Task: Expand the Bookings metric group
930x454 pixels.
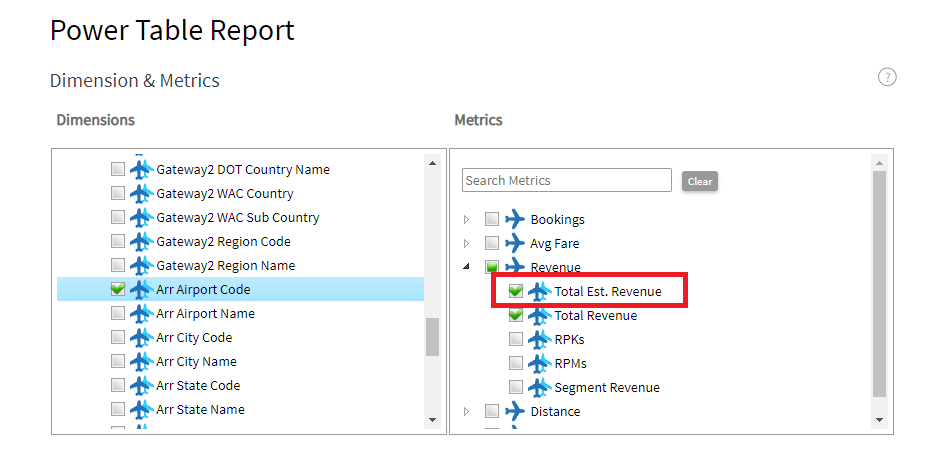Action: [466, 220]
